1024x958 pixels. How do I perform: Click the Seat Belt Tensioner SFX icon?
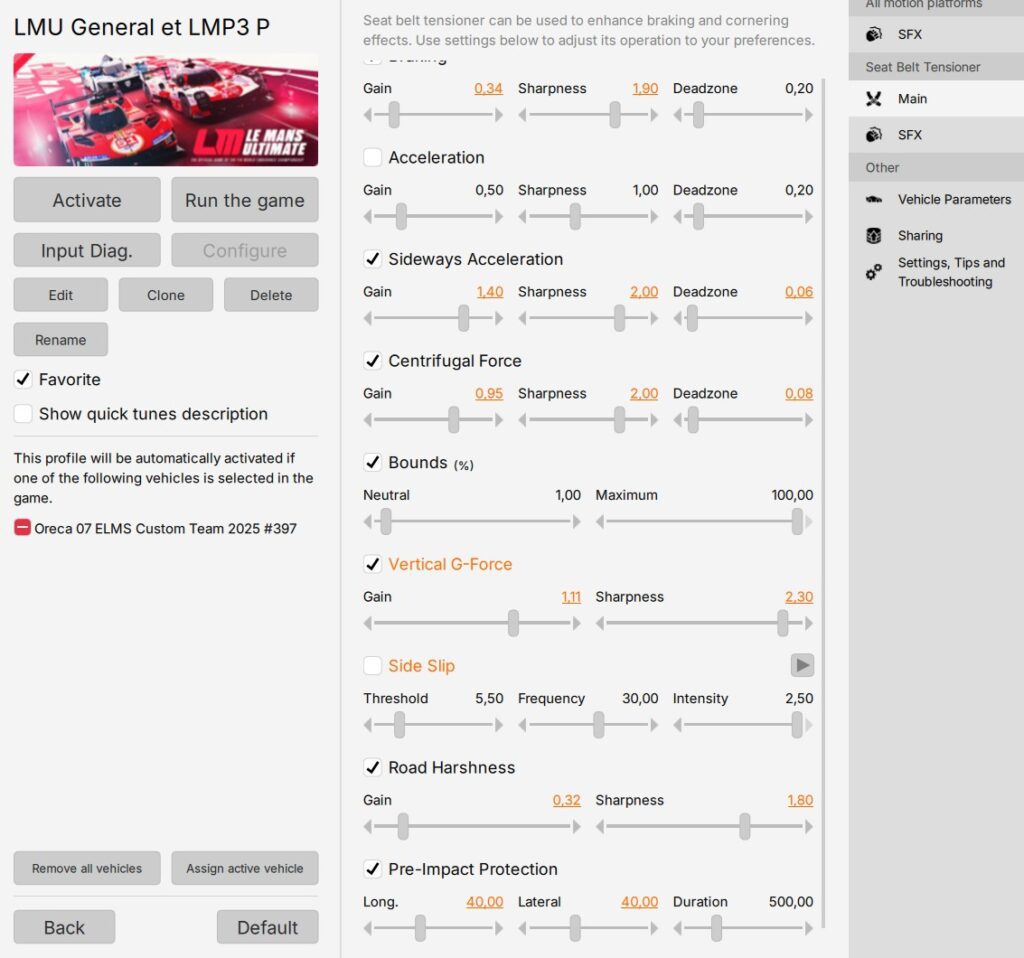pos(874,135)
